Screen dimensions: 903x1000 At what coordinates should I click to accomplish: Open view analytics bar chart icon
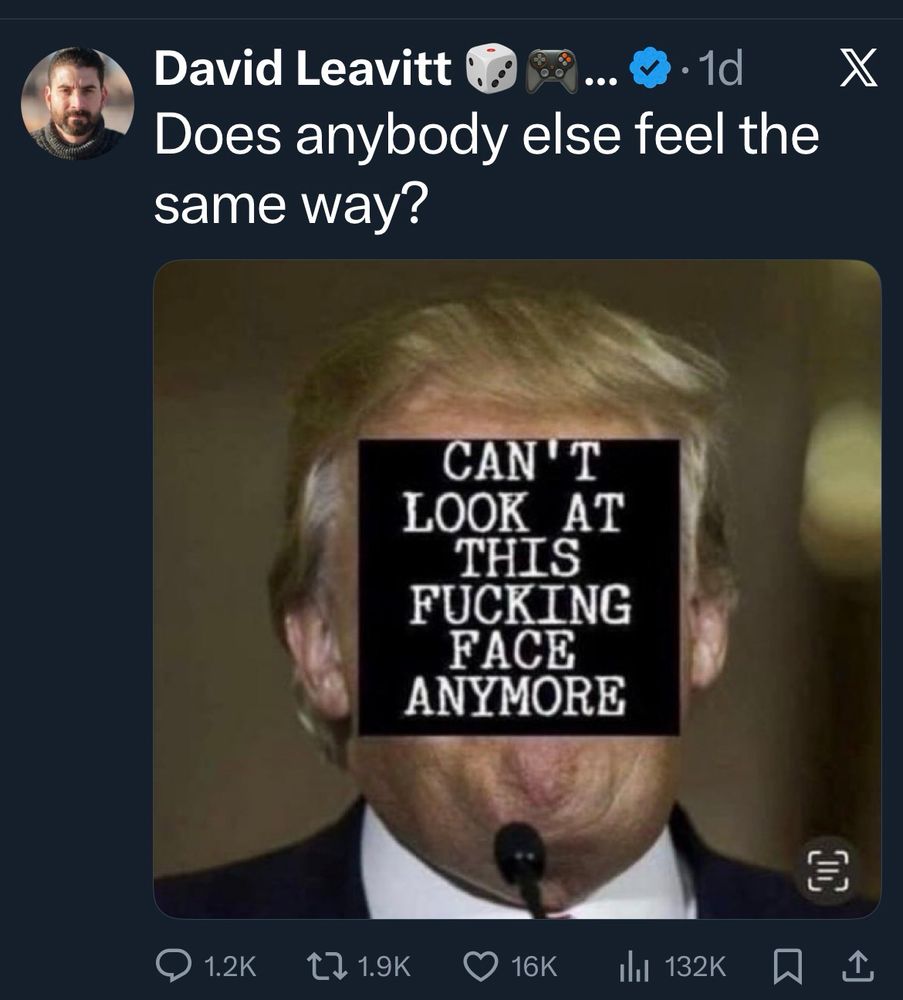634,967
